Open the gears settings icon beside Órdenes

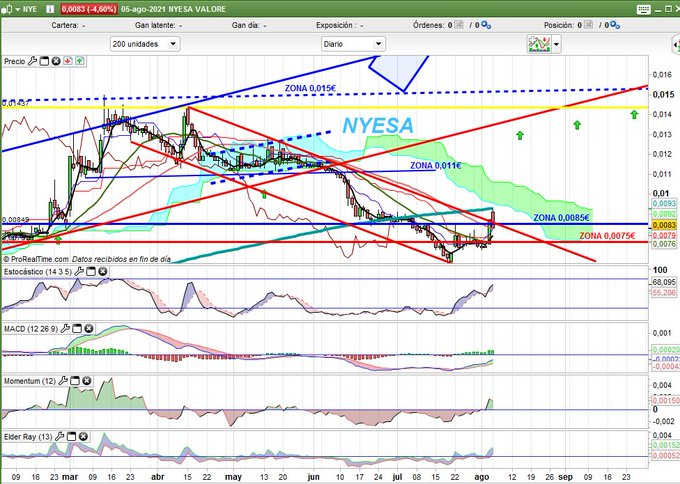click(486, 25)
